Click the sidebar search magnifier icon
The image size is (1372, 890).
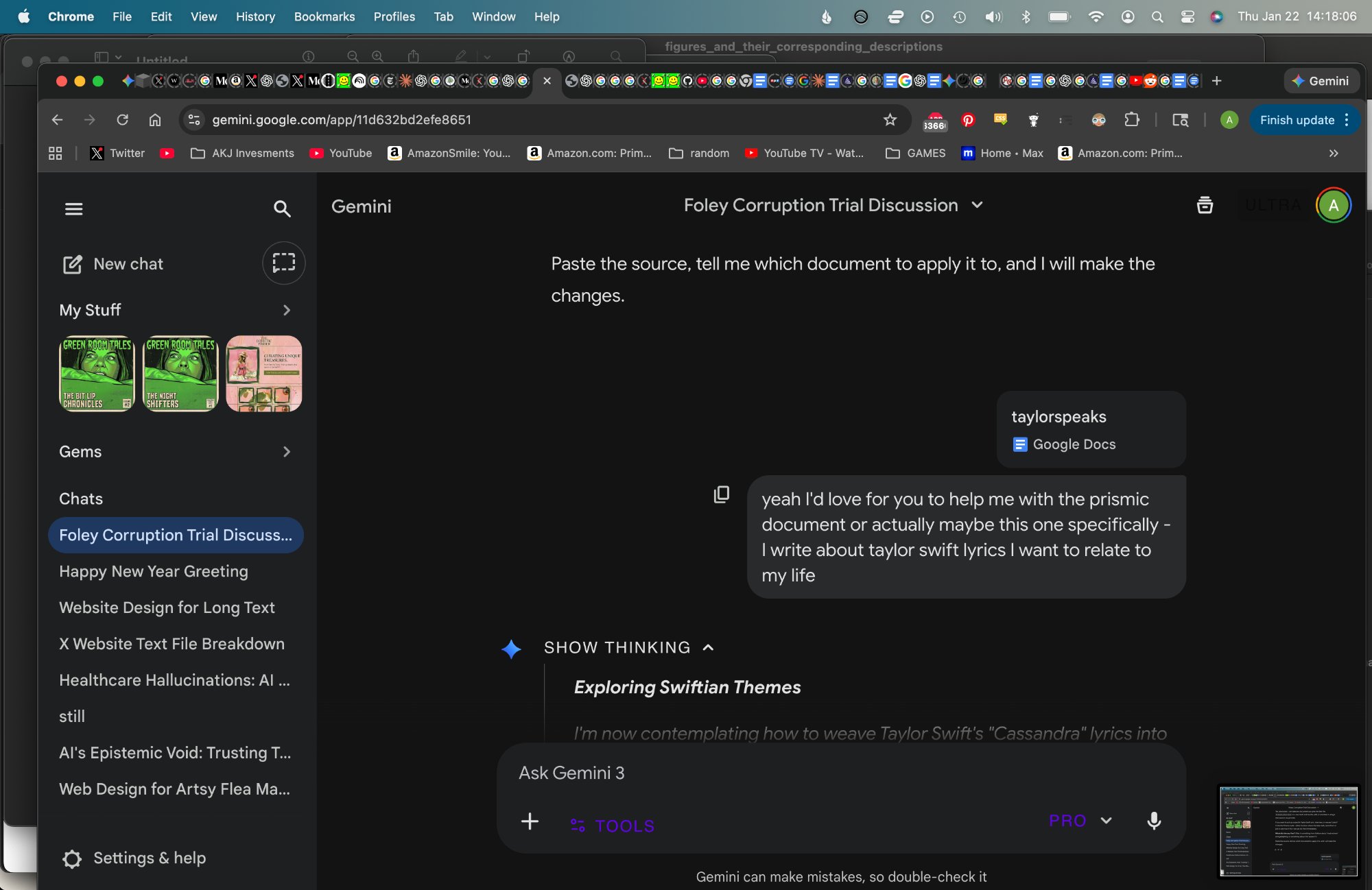point(282,208)
